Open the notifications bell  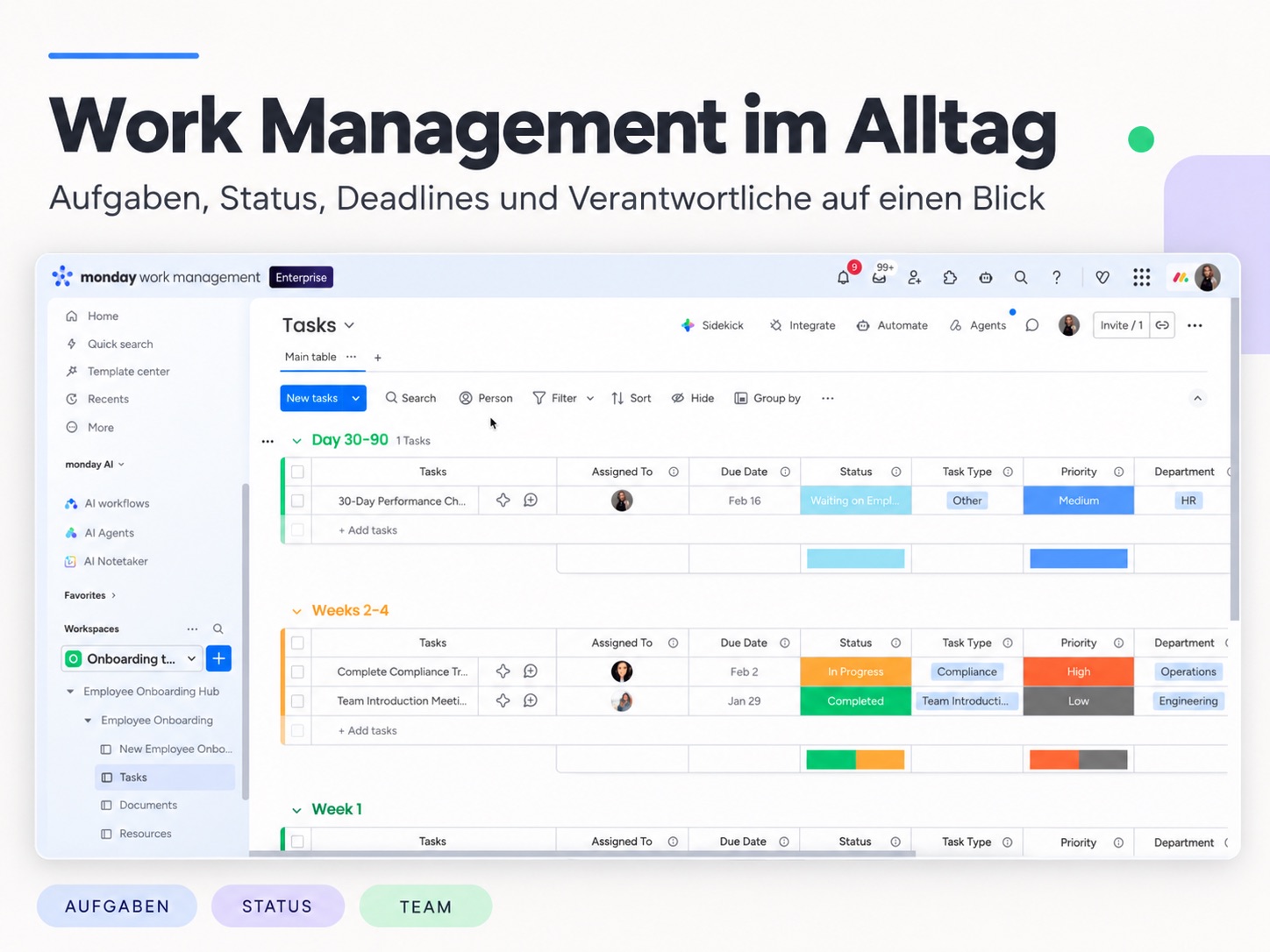(x=843, y=278)
